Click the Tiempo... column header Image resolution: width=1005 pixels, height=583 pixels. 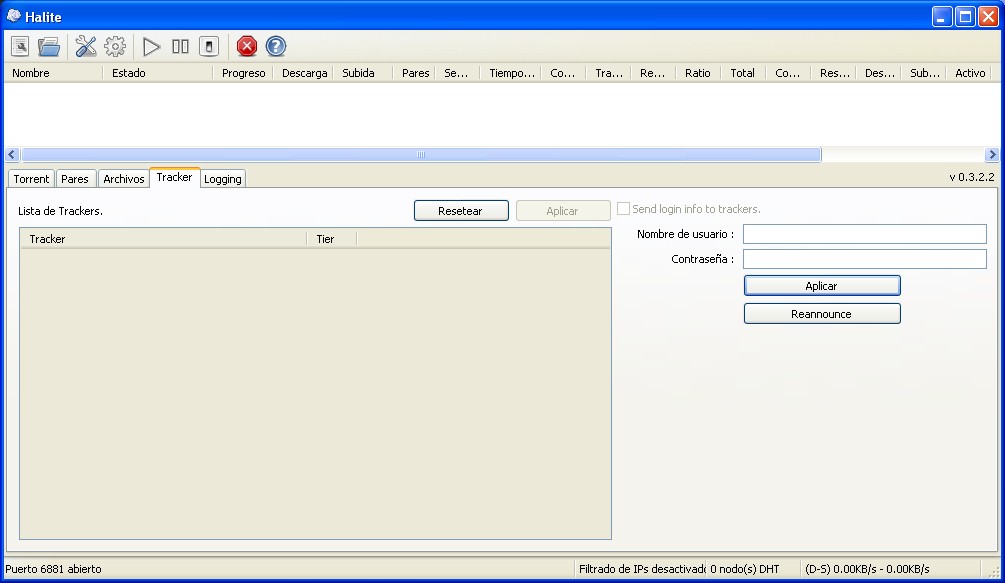point(511,73)
